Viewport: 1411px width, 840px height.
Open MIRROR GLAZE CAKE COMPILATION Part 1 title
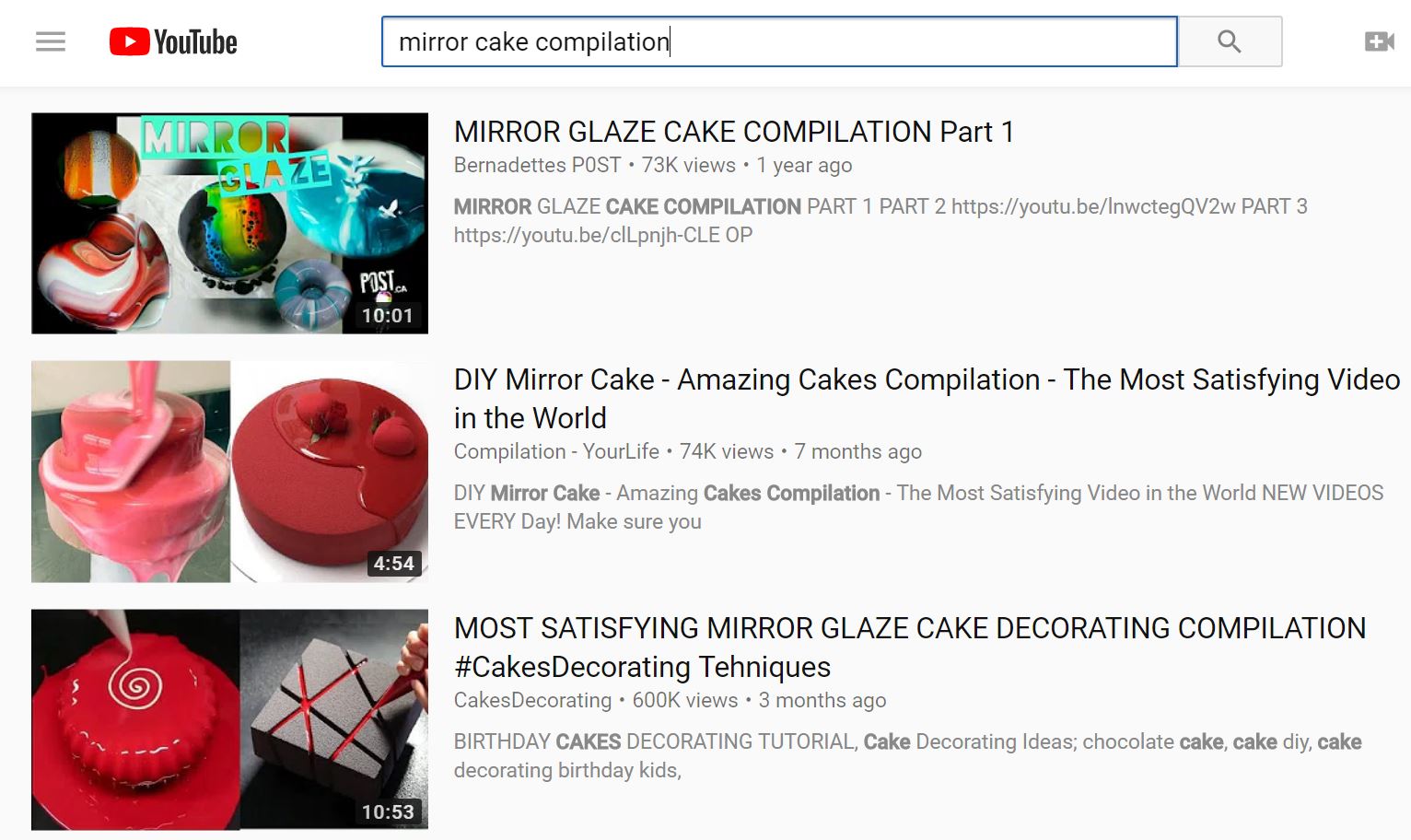734,132
